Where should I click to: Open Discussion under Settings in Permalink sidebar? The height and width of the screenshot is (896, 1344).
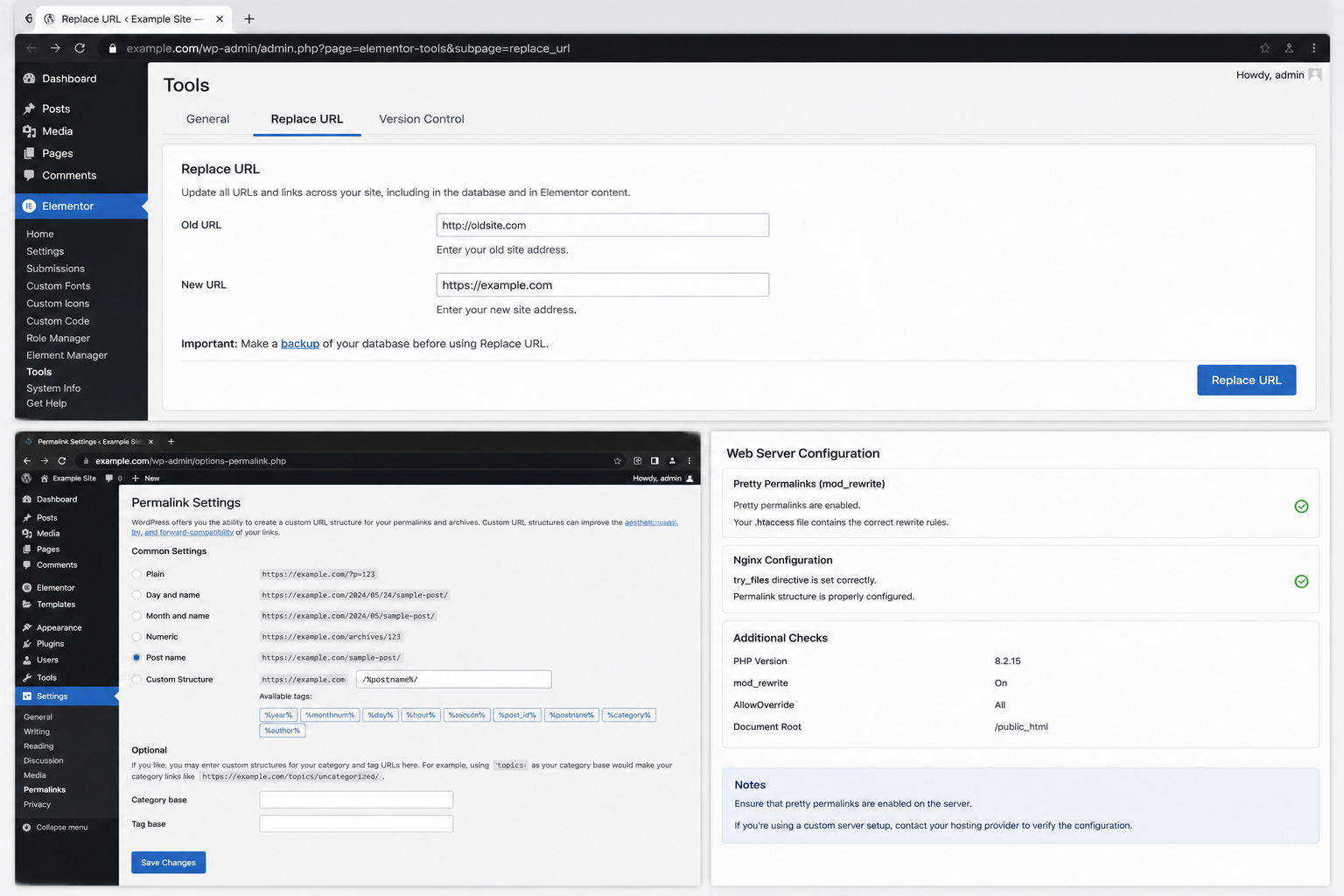[x=44, y=761]
